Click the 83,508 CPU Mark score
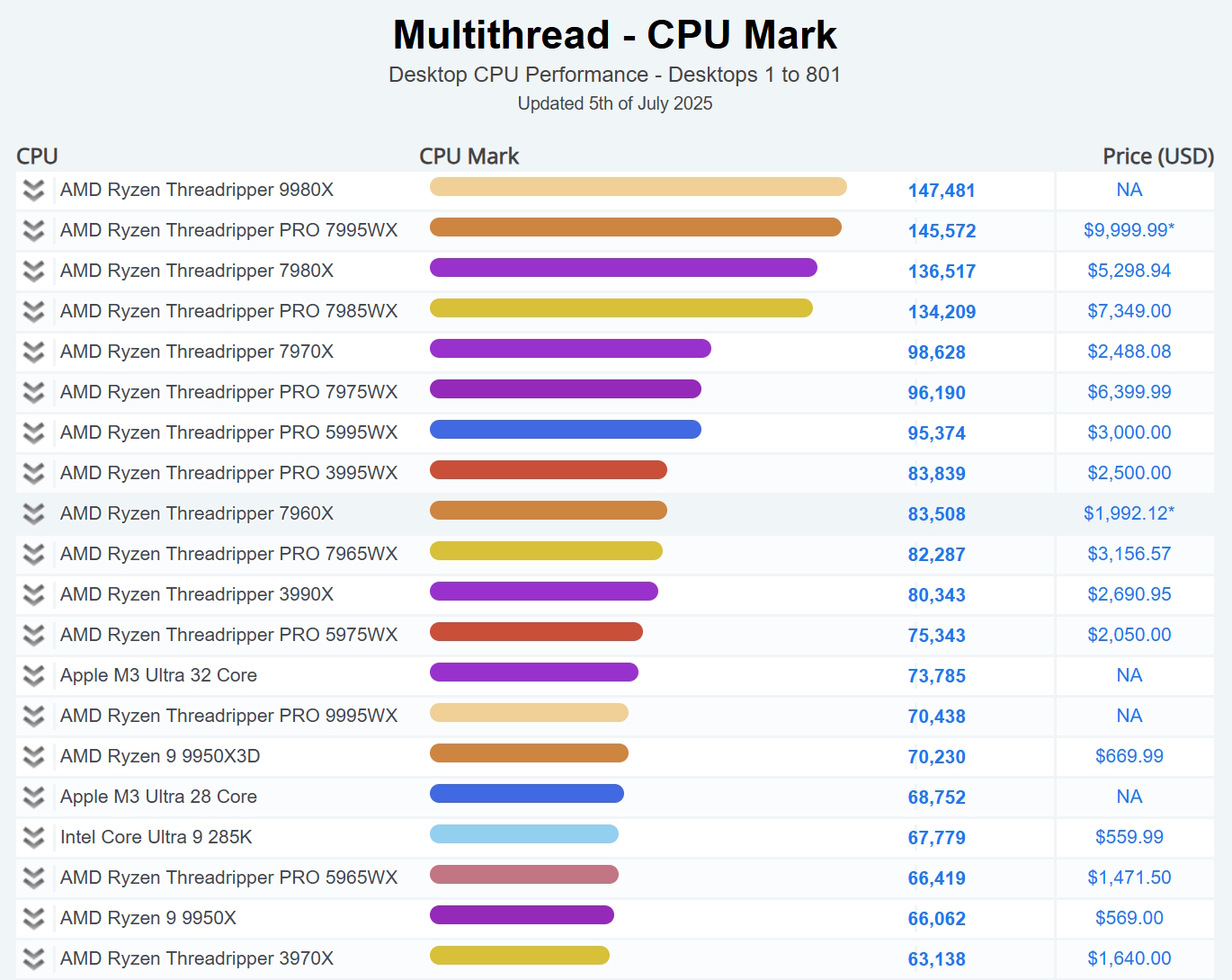 click(936, 514)
